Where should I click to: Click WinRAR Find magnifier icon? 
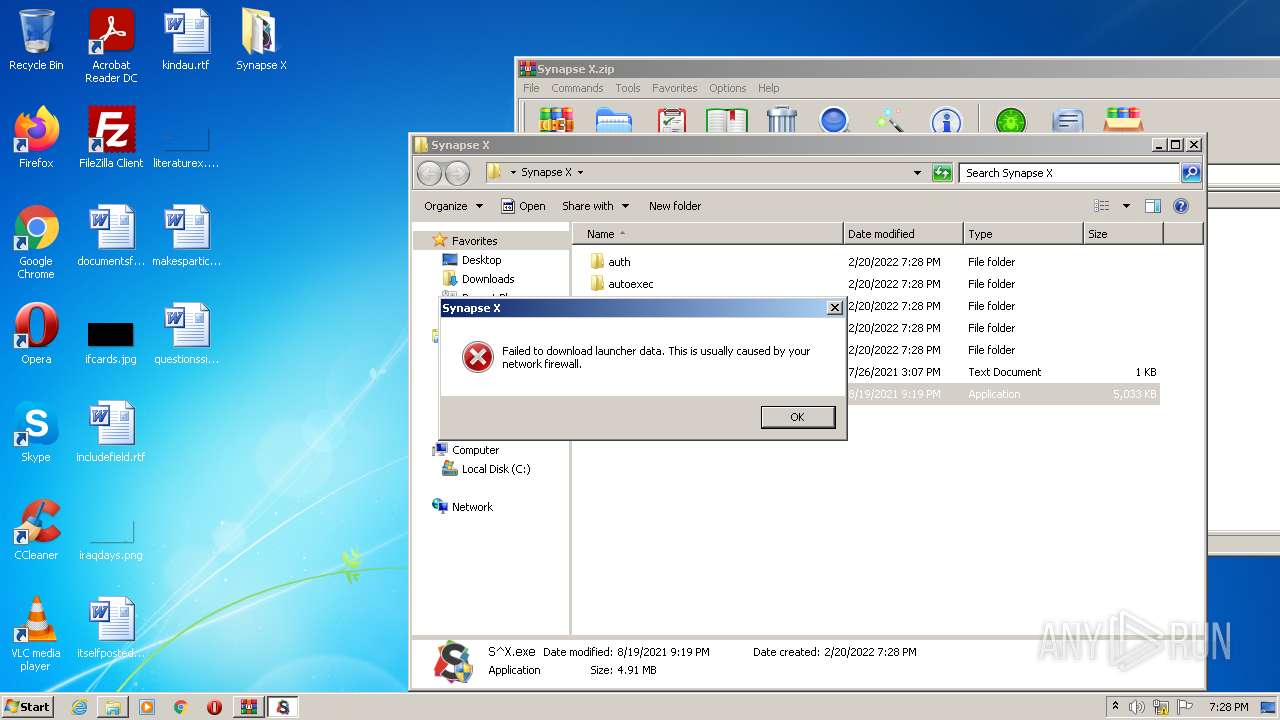(834, 120)
